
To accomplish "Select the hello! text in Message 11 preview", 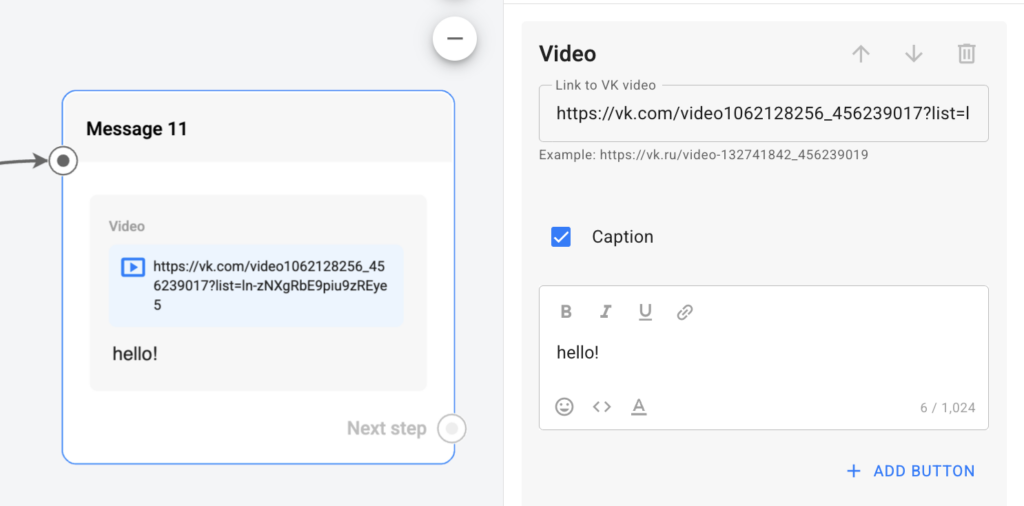I will coord(135,353).
